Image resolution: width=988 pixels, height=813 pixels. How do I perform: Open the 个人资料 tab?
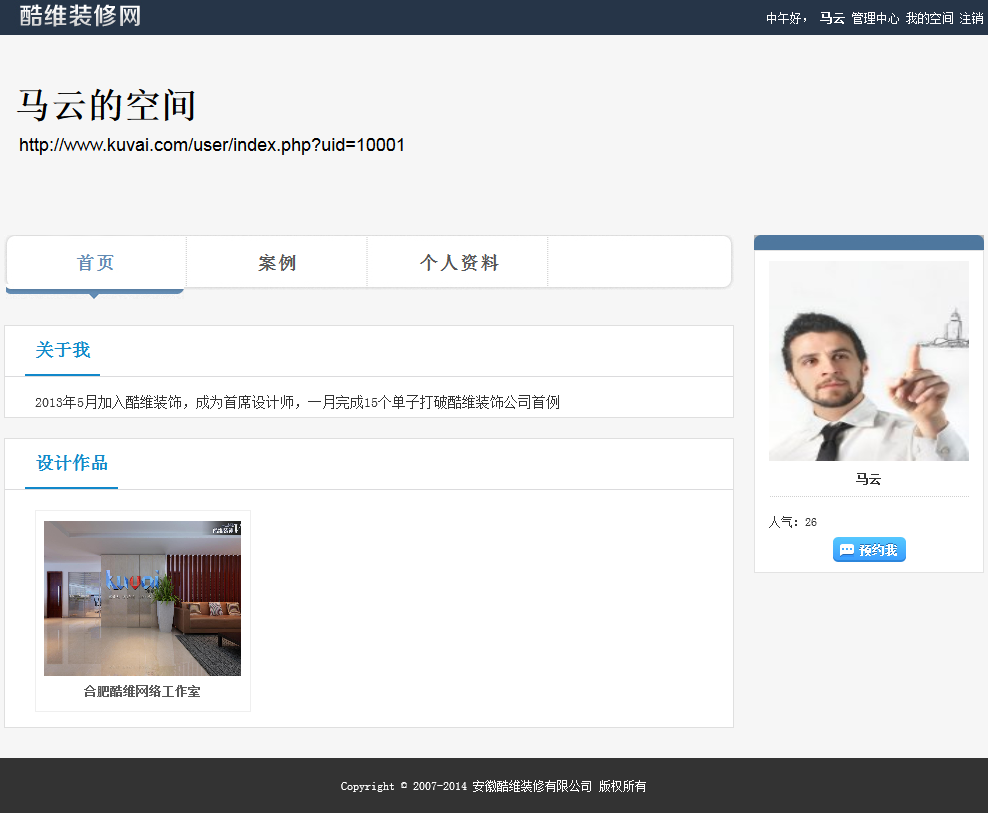pyautogui.click(x=459, y=263)
